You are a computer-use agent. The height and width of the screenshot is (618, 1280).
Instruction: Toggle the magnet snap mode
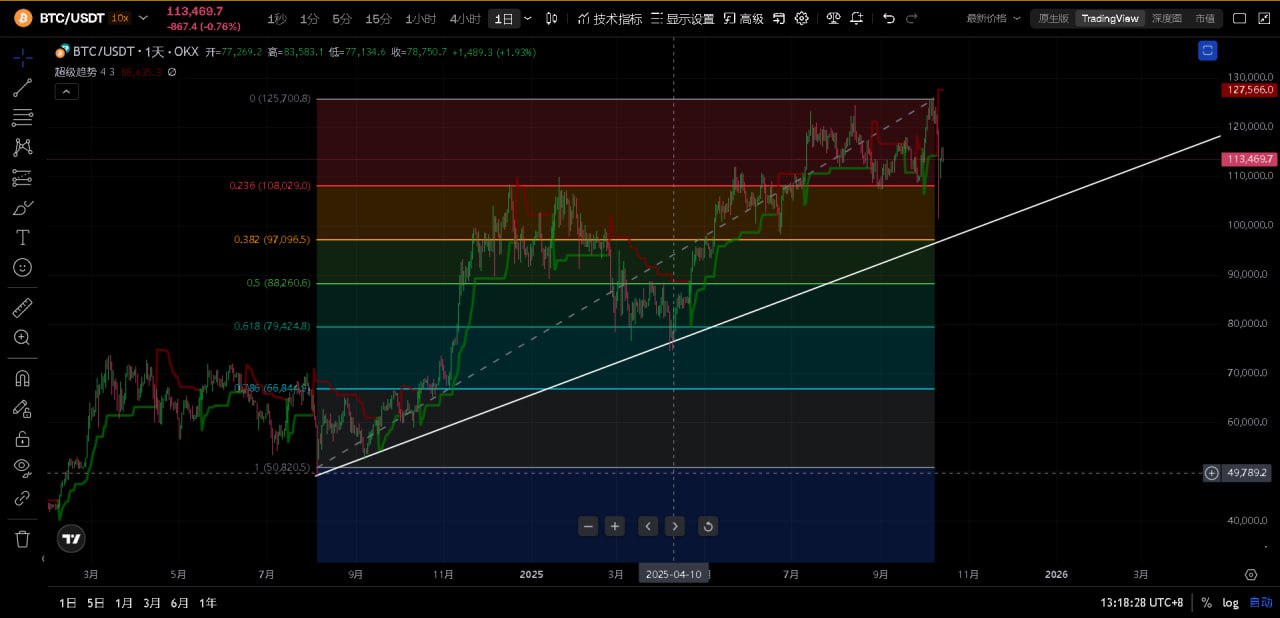point(22,378)
